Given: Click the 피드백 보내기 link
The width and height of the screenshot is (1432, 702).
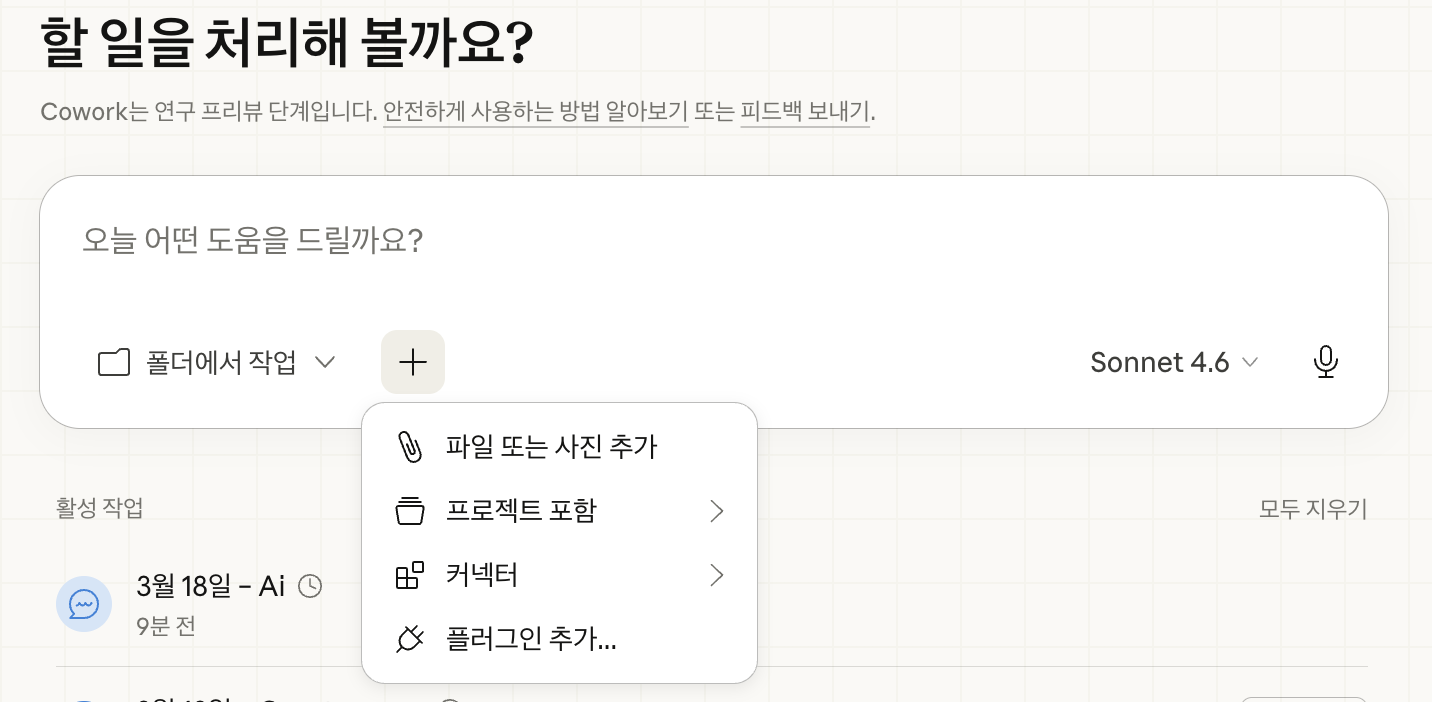Looking at the screenshot, I should 805,112.
